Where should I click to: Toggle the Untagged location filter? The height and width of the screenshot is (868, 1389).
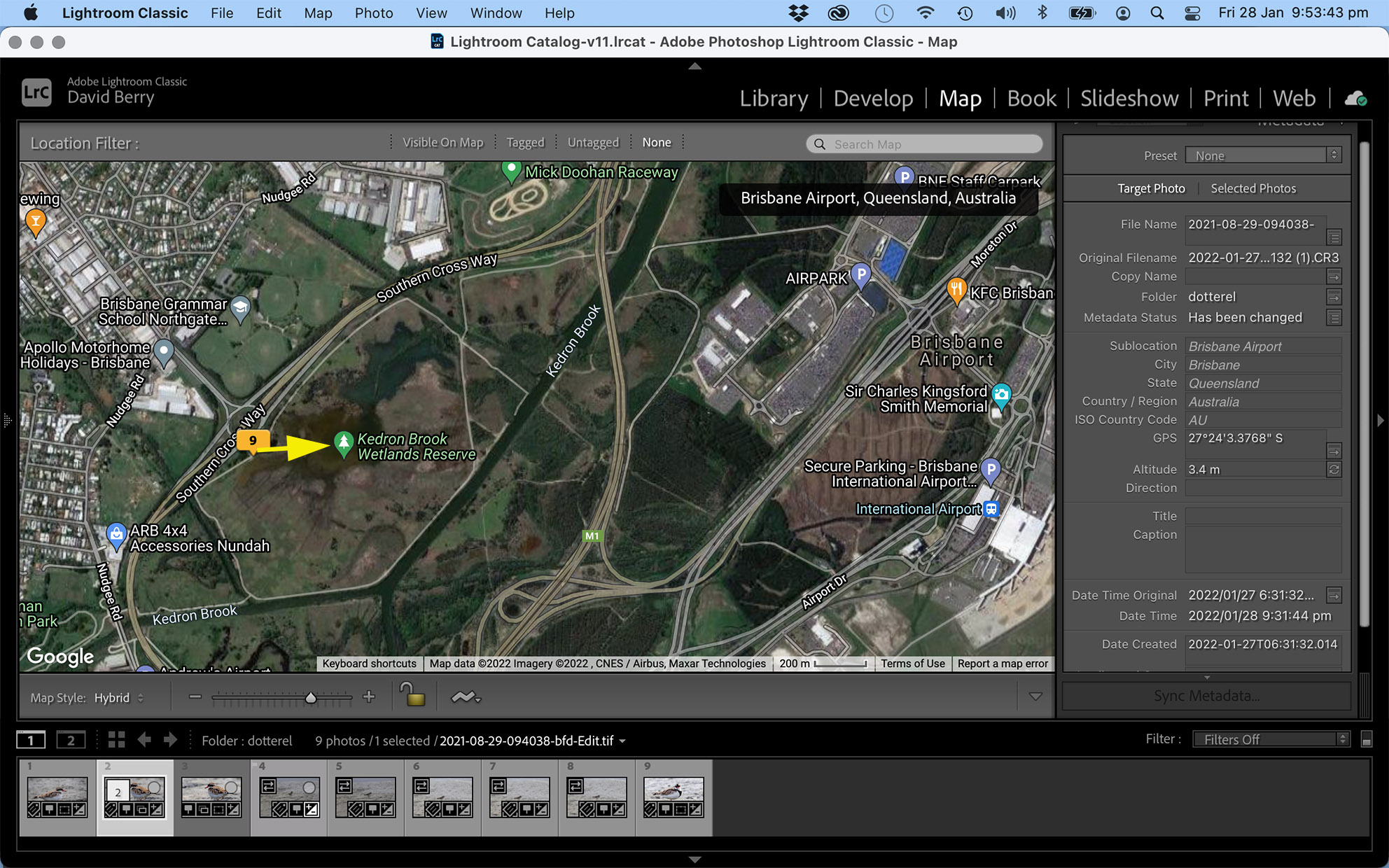(x=593, y=143)
